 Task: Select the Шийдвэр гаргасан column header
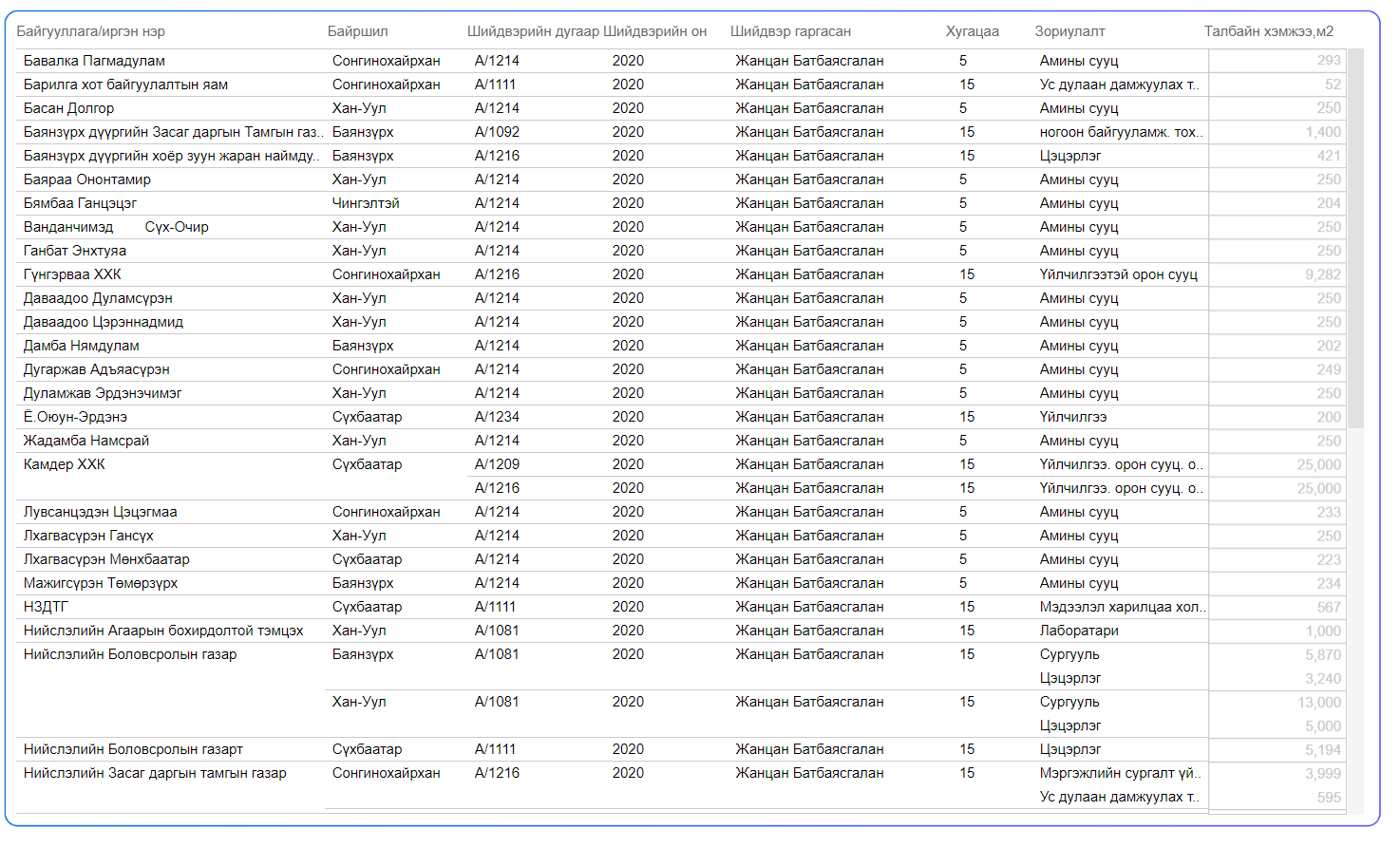[x=790, y=31]
